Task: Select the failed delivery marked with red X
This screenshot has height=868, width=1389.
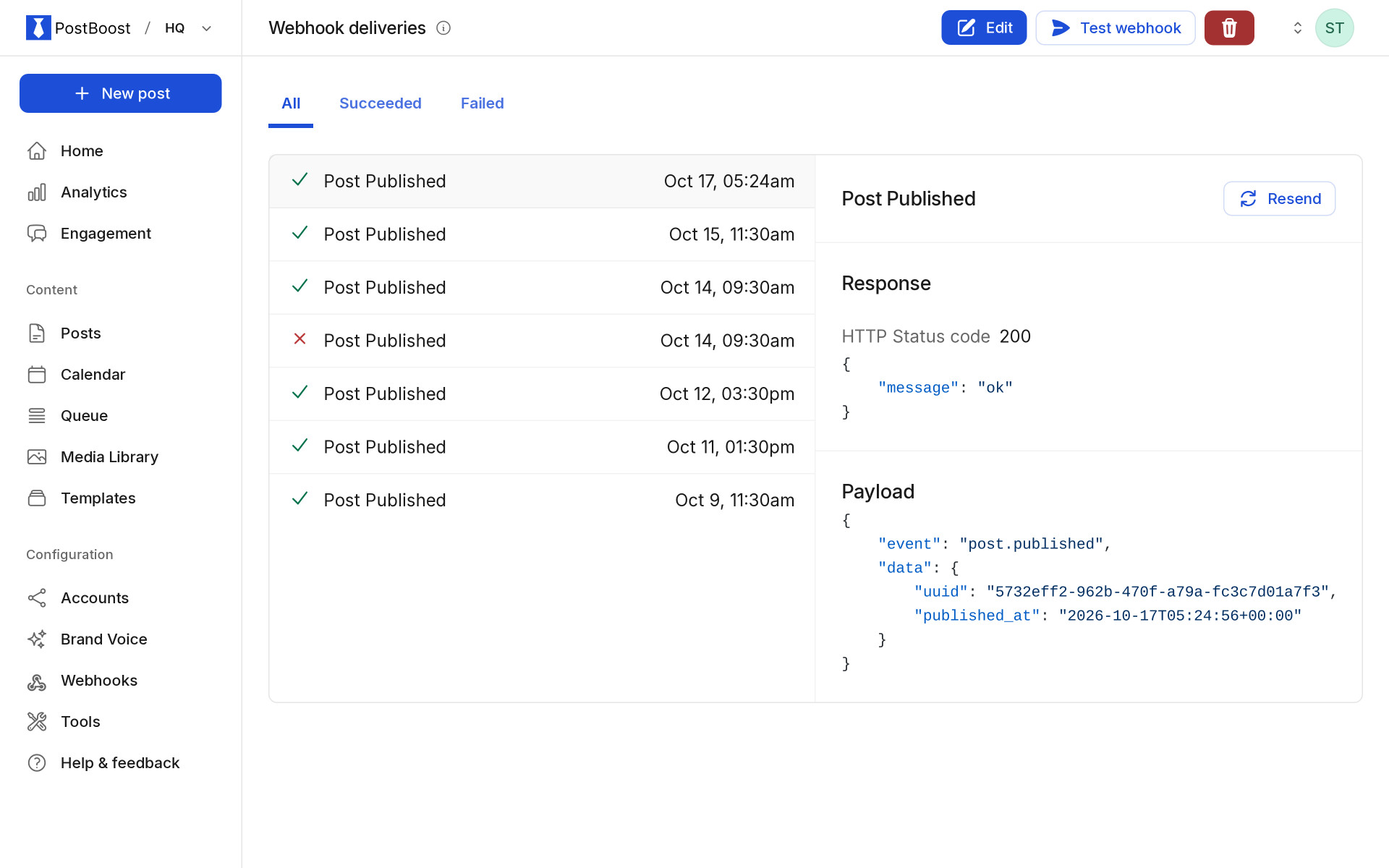Action: [x=542, y=341]
